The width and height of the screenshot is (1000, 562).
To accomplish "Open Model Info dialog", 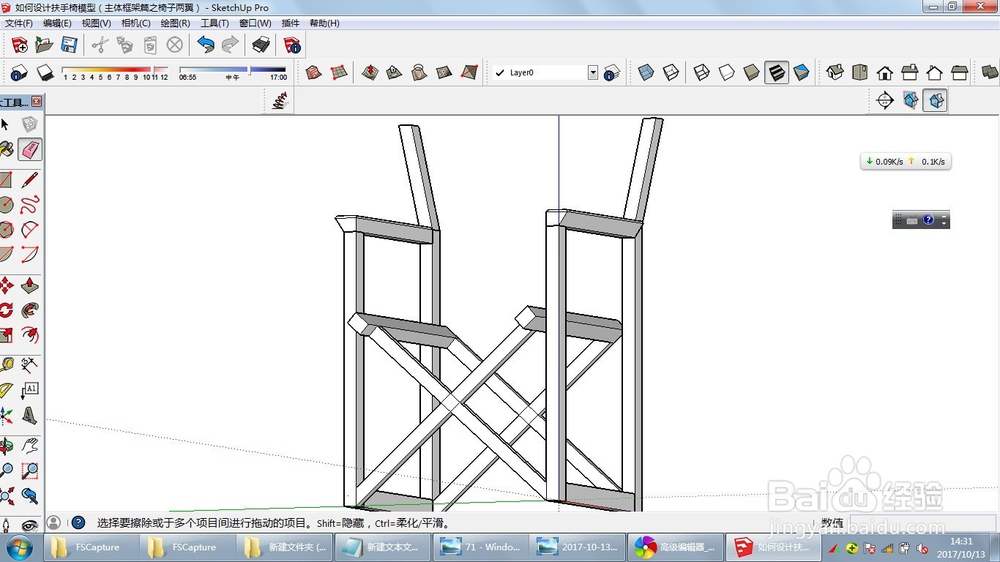I will [x=292, y=45].
